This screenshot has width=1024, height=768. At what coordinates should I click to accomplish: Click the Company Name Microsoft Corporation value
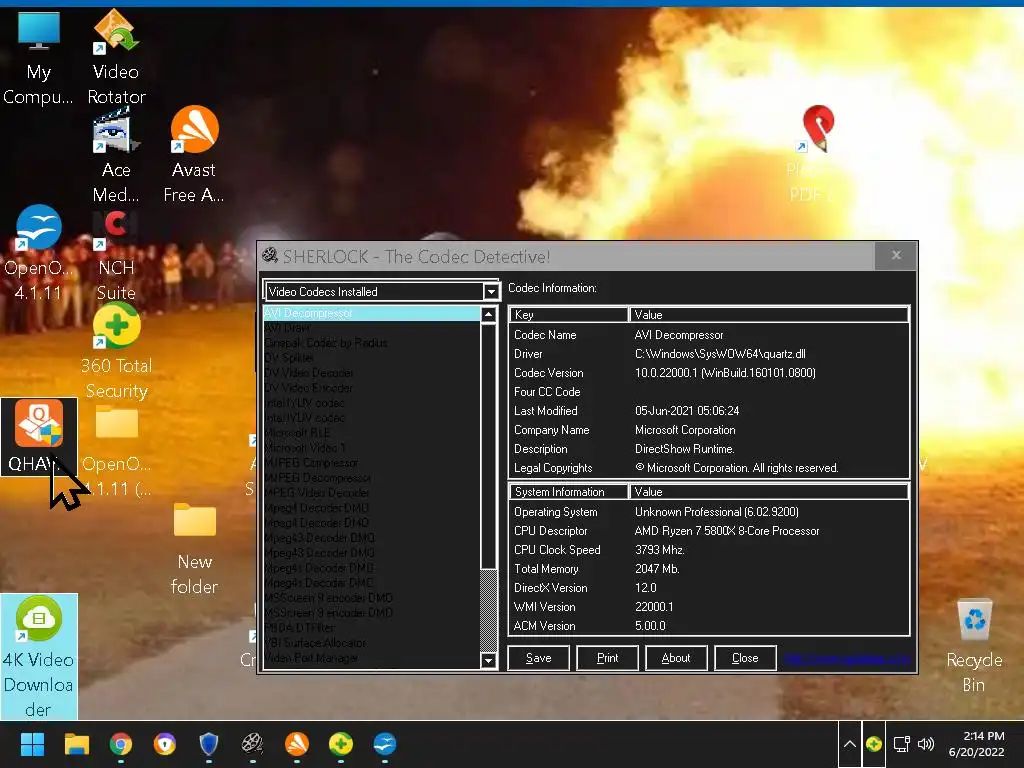685,430
